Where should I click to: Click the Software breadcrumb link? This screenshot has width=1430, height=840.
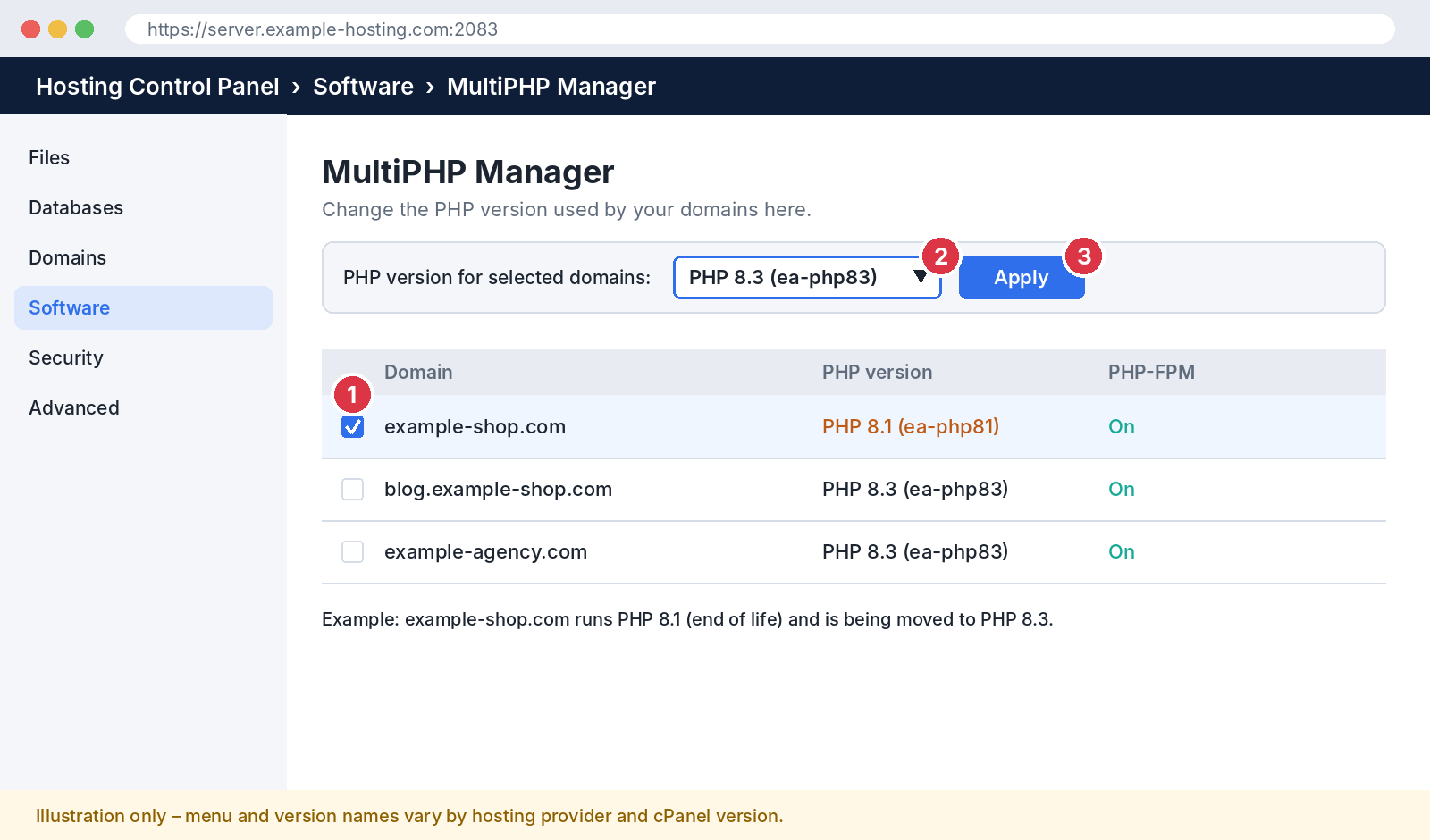(363, 87)
